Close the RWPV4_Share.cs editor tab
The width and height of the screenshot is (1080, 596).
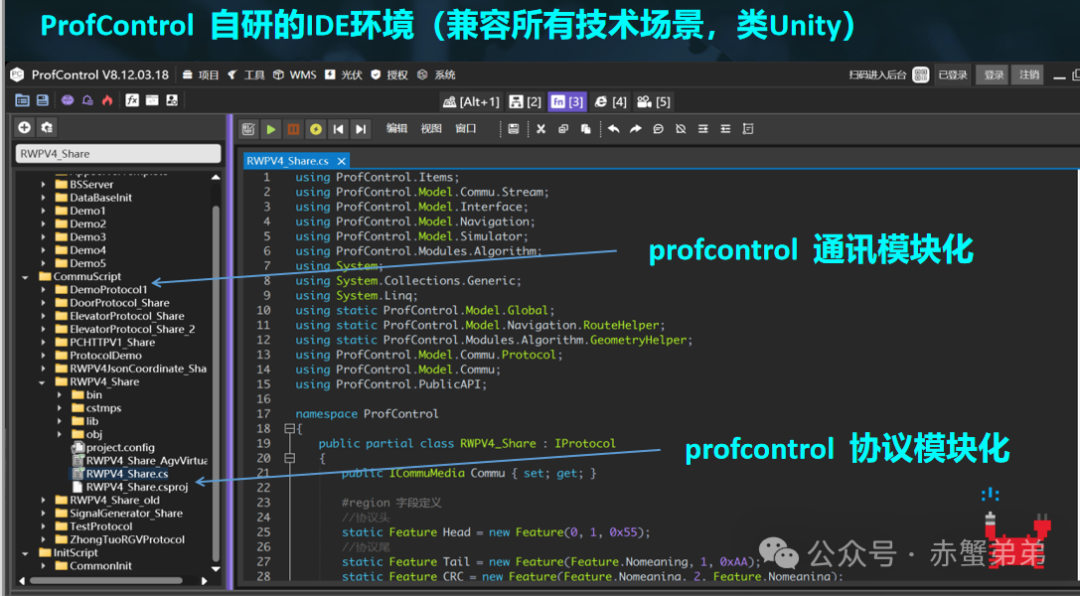point(341,160)
